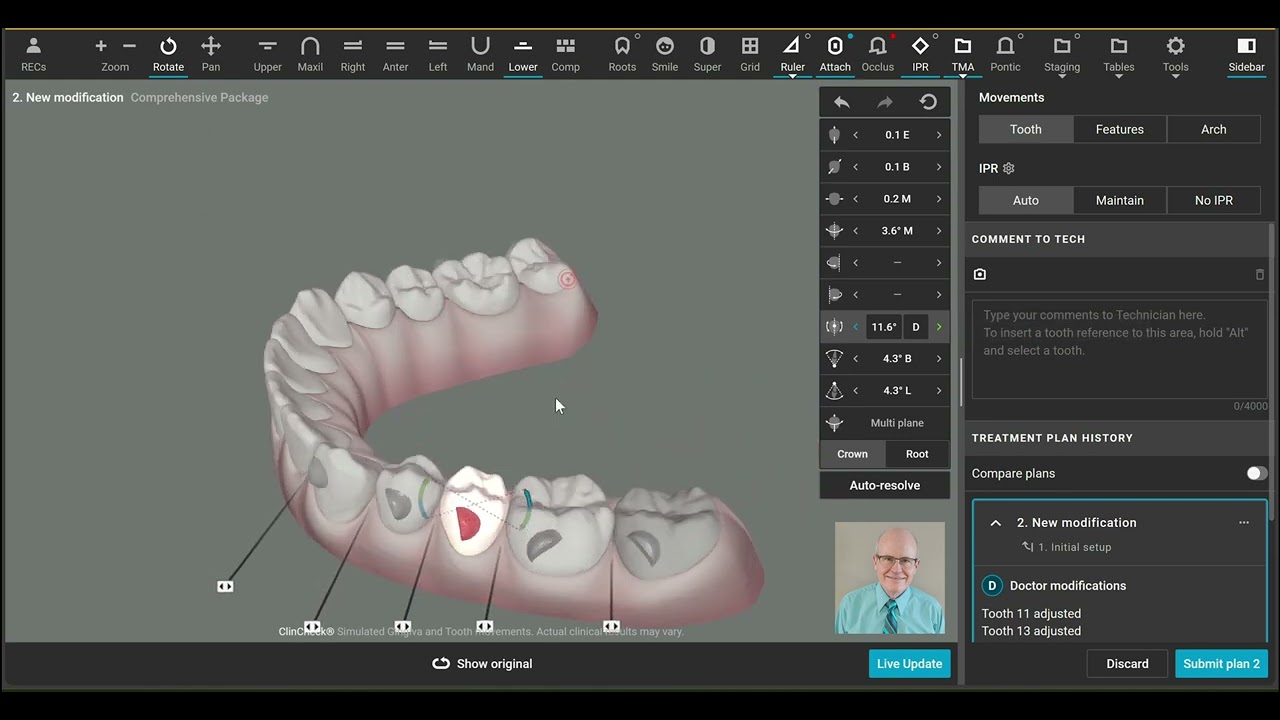Screen dimensions: 1280x720
Task: Toggle Occlus occlusion display
Action: click(878, 54)
